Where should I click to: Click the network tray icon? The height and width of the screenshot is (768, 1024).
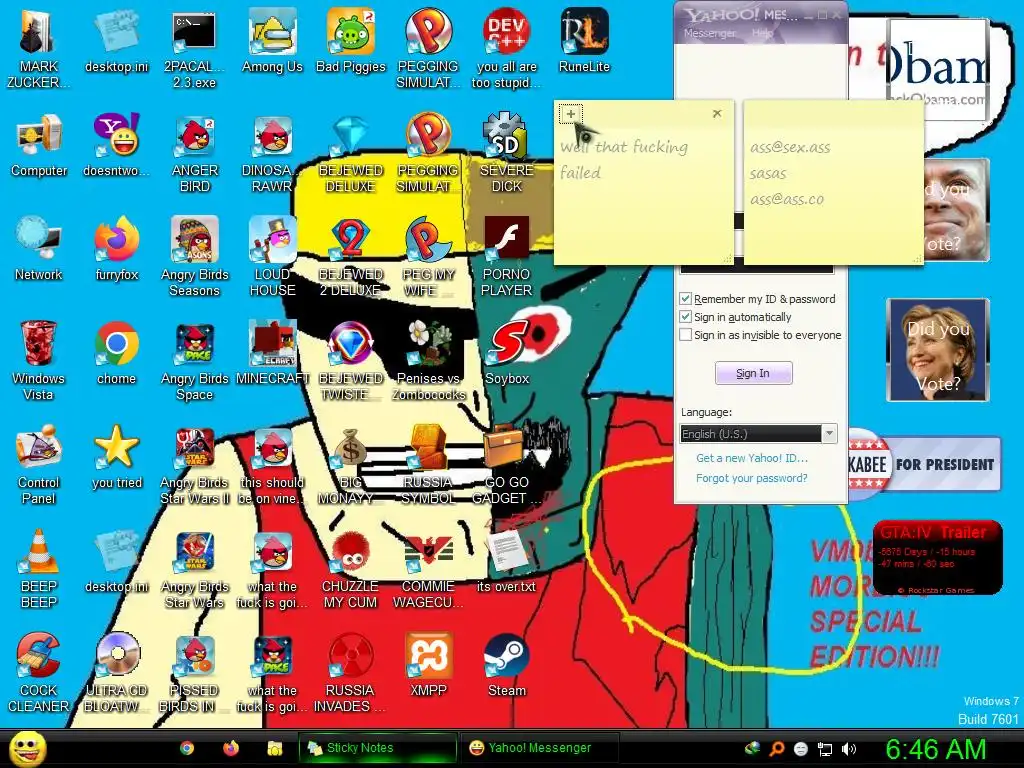pyautogui.click(x=825, y=749)
